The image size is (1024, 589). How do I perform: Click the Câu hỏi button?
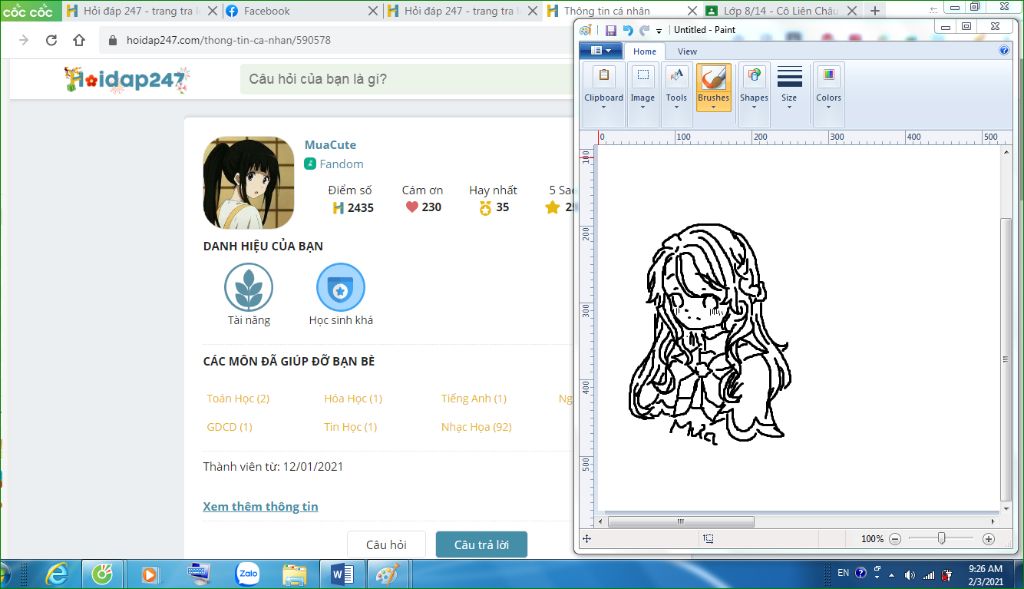pyautogui.click(x=386, y=545)
